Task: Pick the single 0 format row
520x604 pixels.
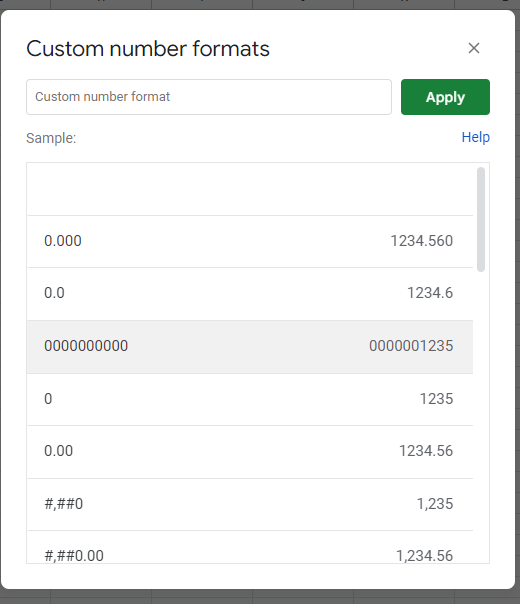Action: (x=250, y=399)
